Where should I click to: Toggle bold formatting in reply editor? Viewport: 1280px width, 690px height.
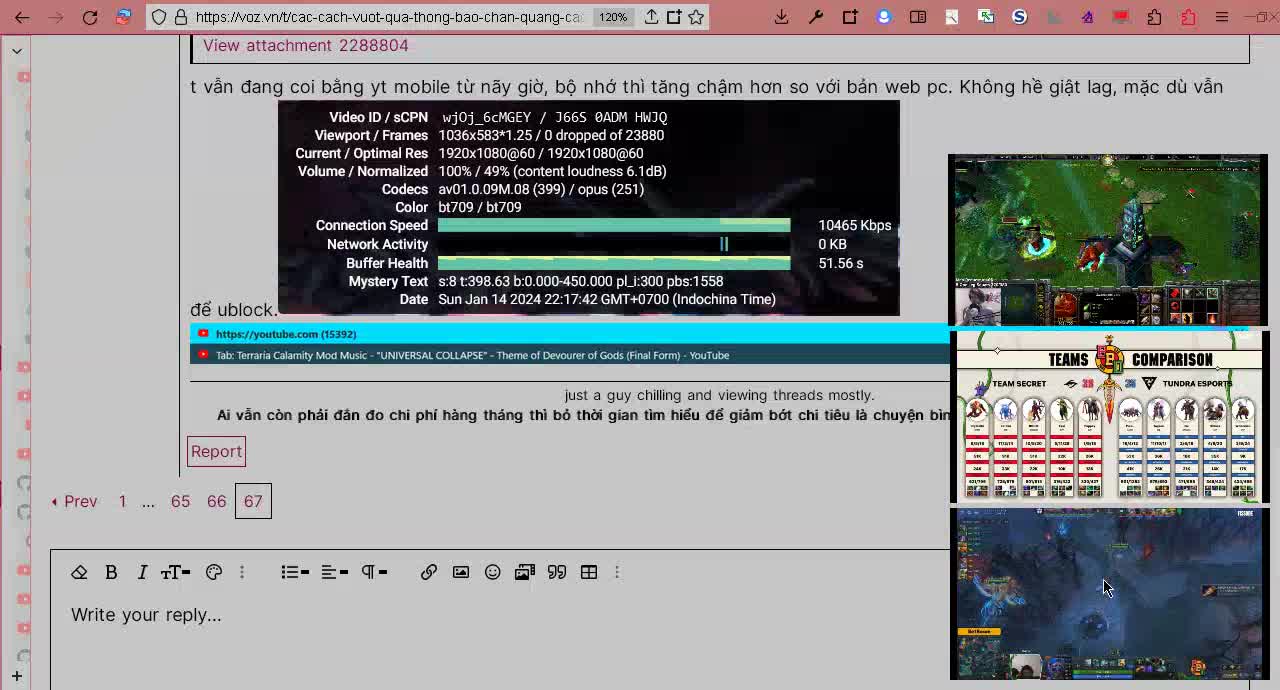pyautogui.click(x=111, y=572)
